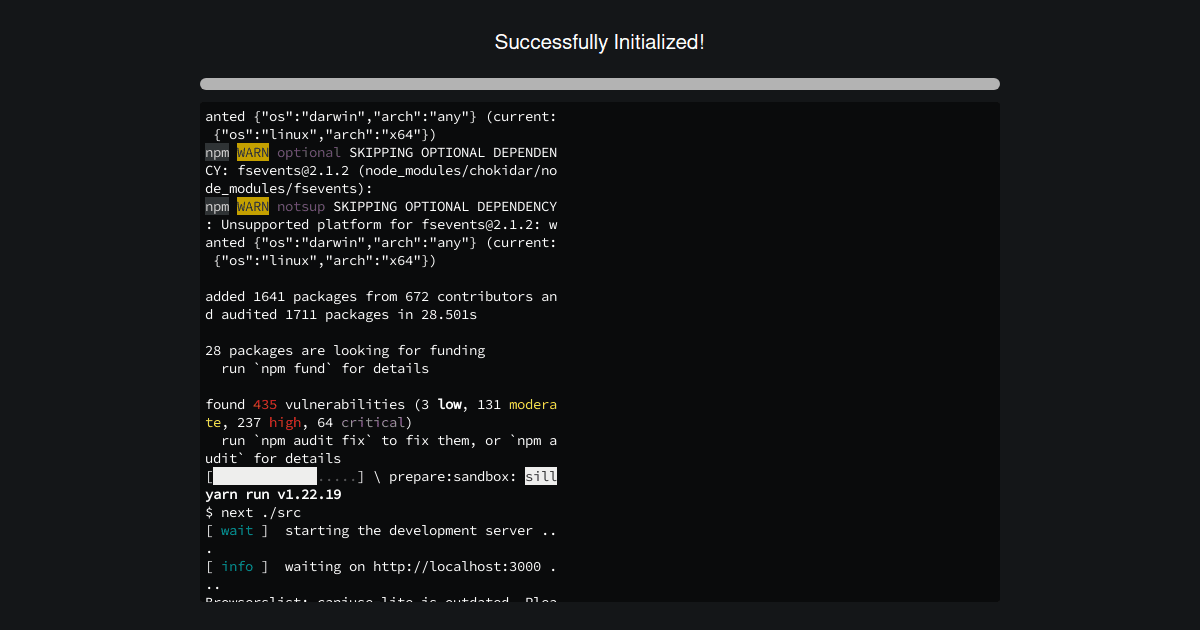Screen dimensions: 1200x630
Task: Click the teal info status tag
Action: click(237, 566)
